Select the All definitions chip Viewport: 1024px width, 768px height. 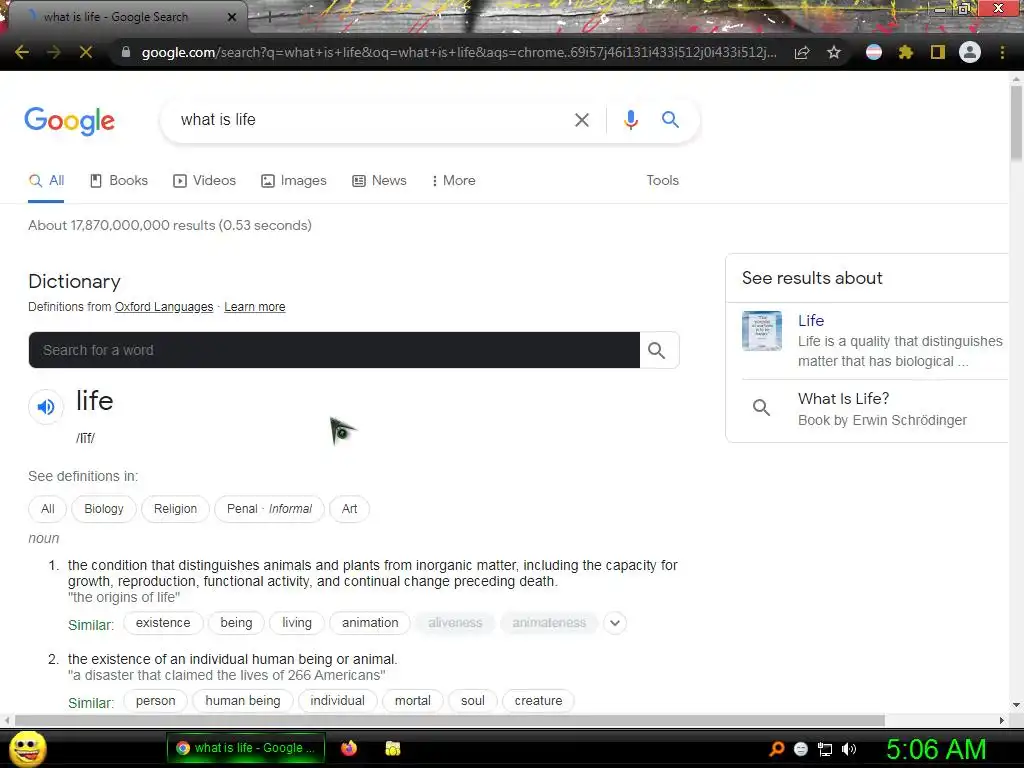pyautogui.click(x=48, y=509)
